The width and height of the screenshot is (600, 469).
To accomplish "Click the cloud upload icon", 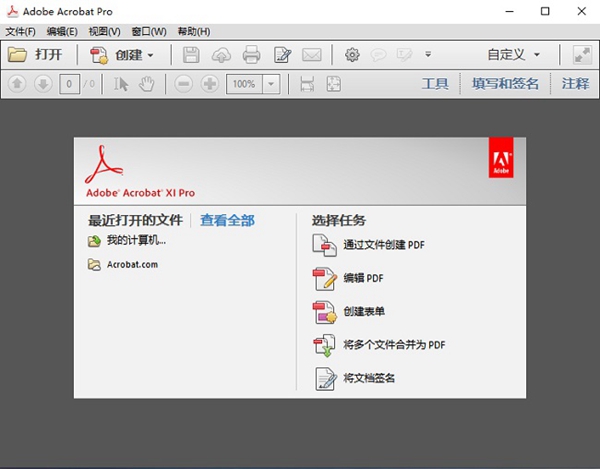I will [x=221, y=55].
